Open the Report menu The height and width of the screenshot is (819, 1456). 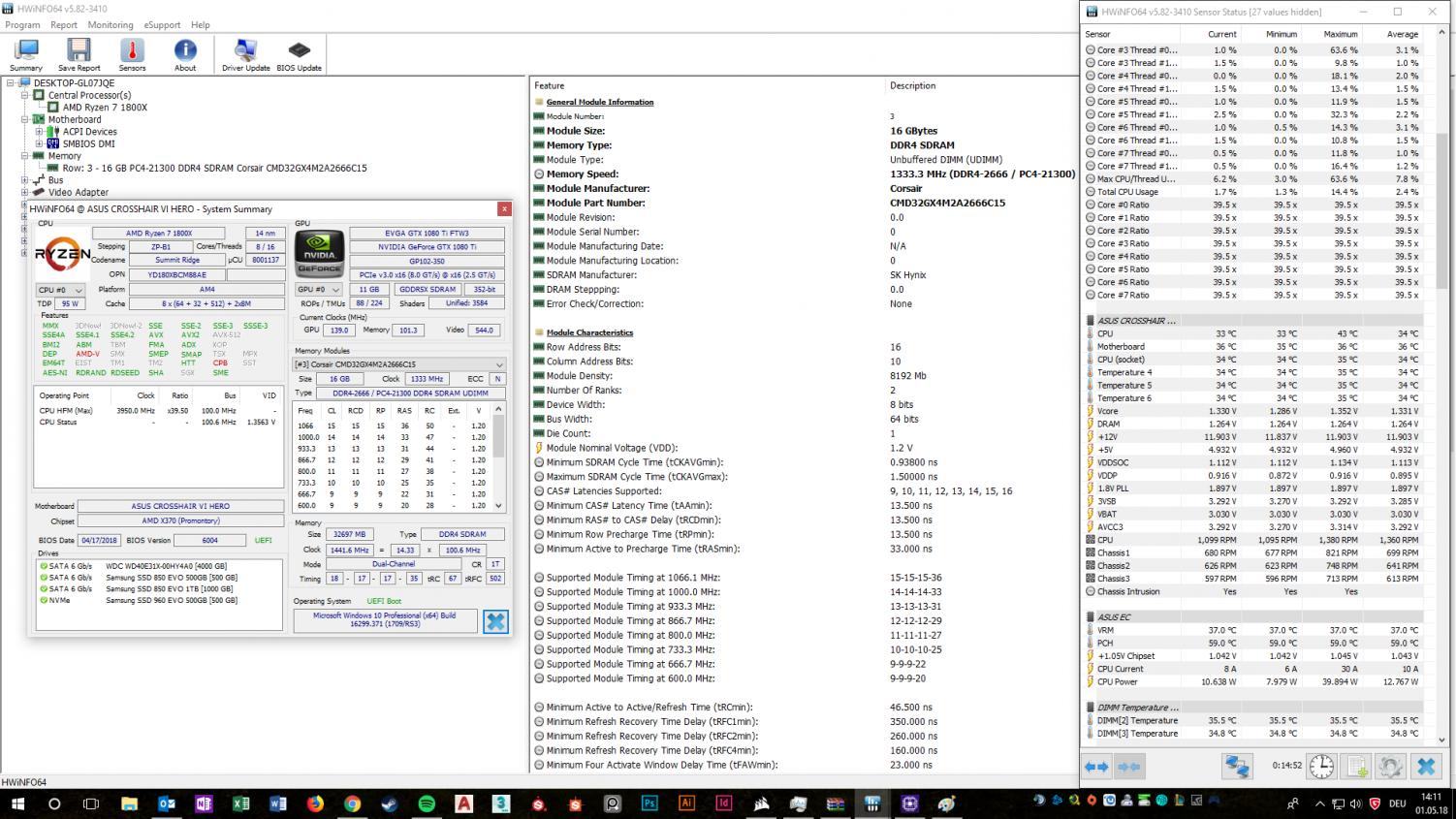pyautogui.click(x=64, y=24)
